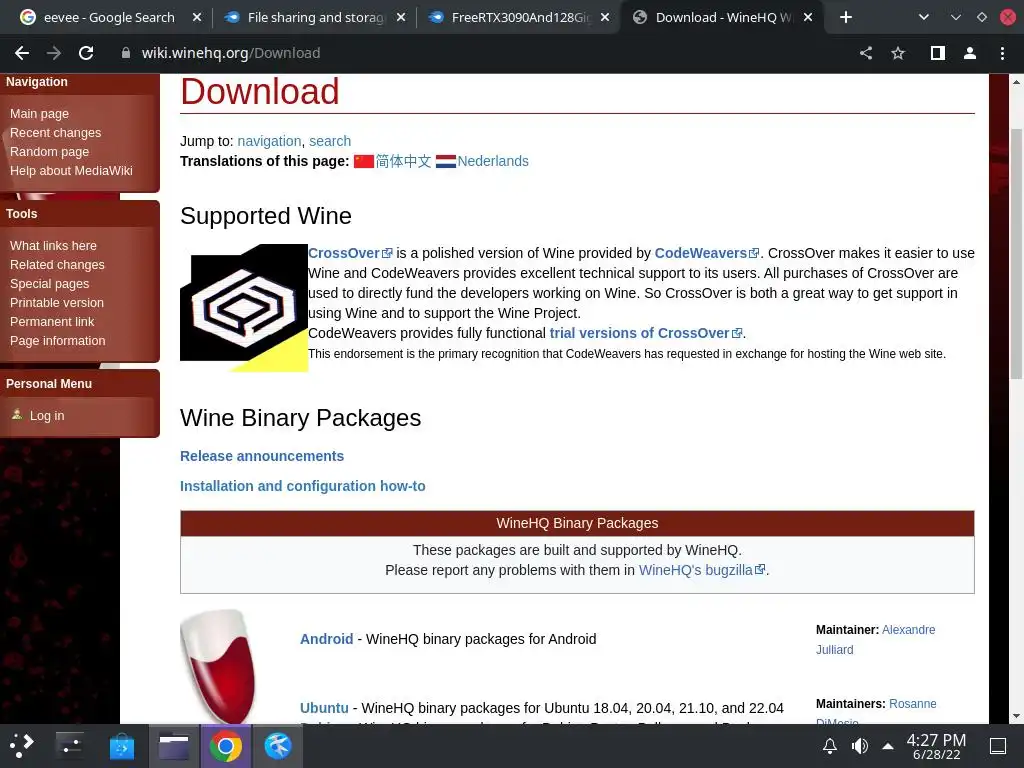Close the Download - WineHQ tab

[x=808, y=18]
